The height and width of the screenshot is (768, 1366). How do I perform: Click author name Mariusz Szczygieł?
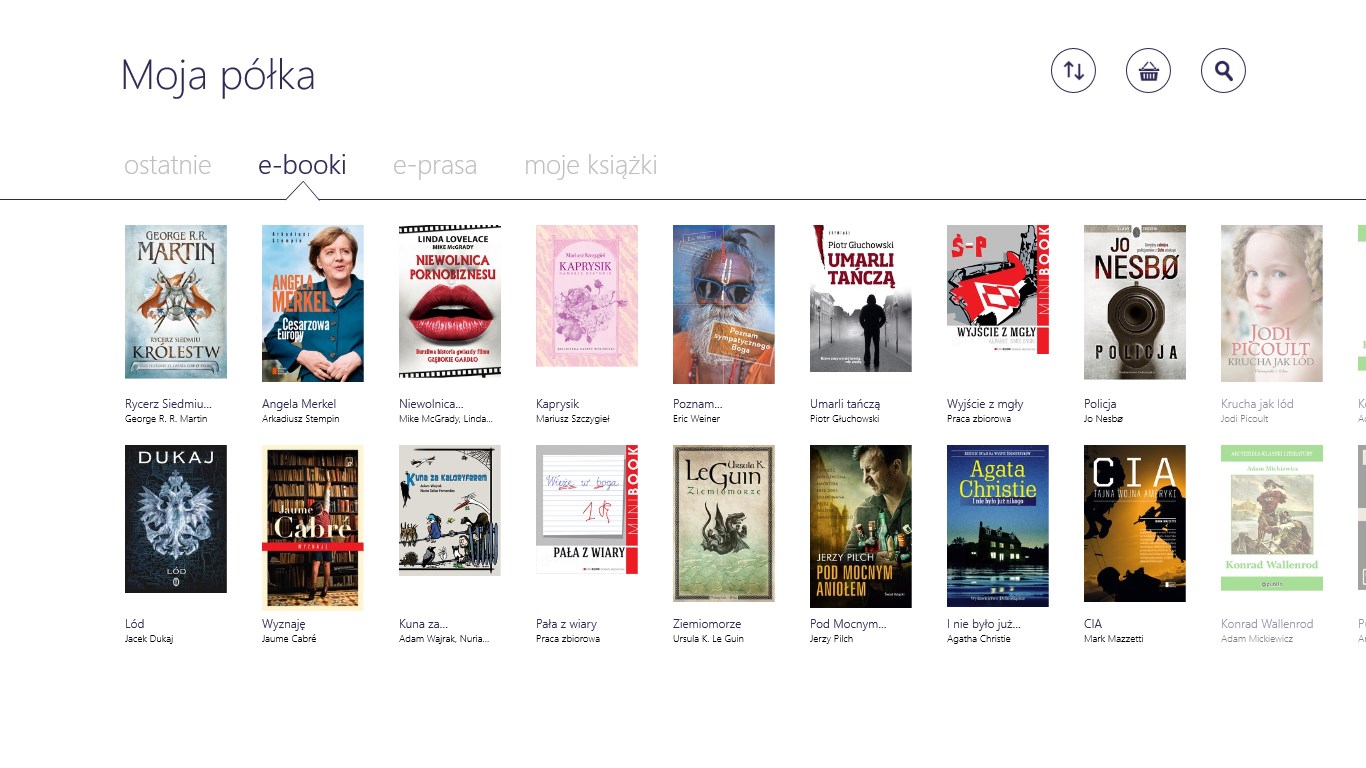pos(573,419)
